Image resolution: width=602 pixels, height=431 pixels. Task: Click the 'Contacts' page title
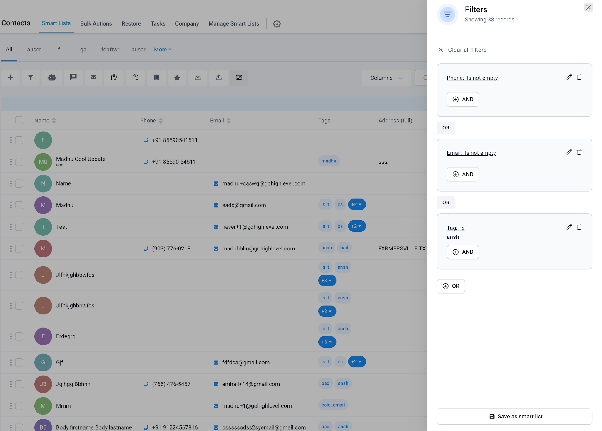(x=16, y=23)
